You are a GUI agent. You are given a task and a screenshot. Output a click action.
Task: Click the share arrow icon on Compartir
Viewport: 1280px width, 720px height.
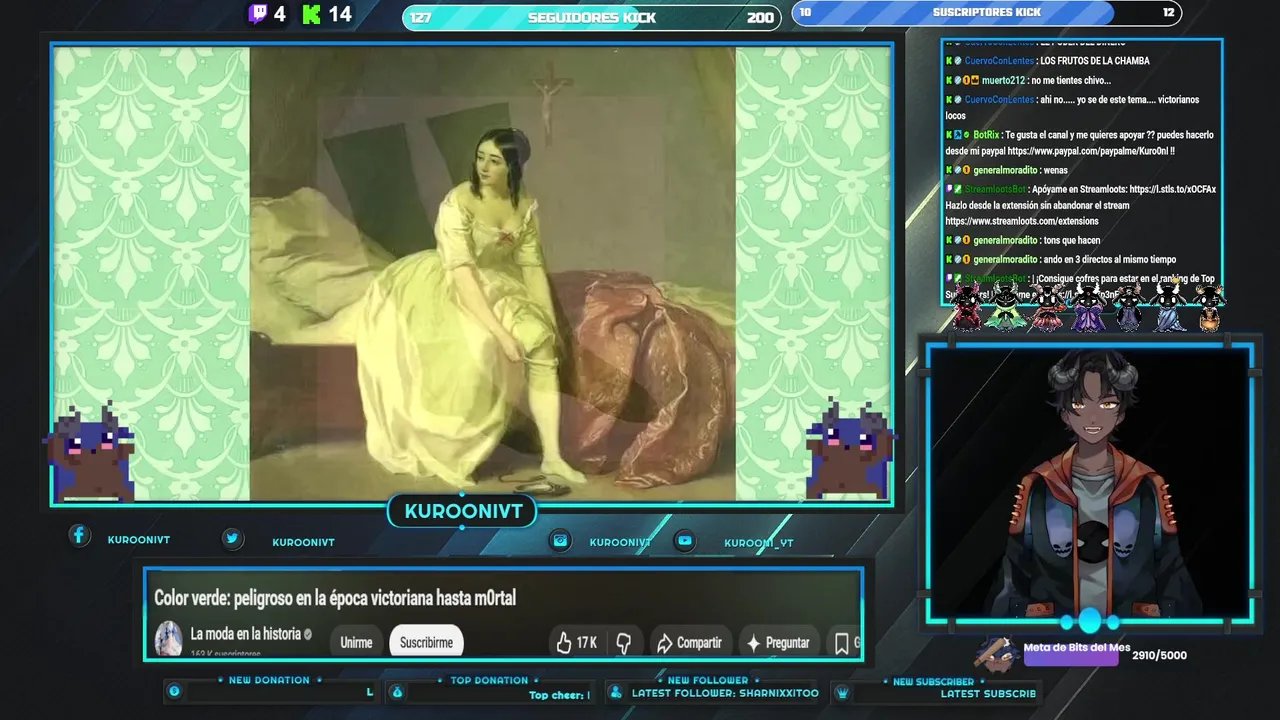tap(664, 643)
